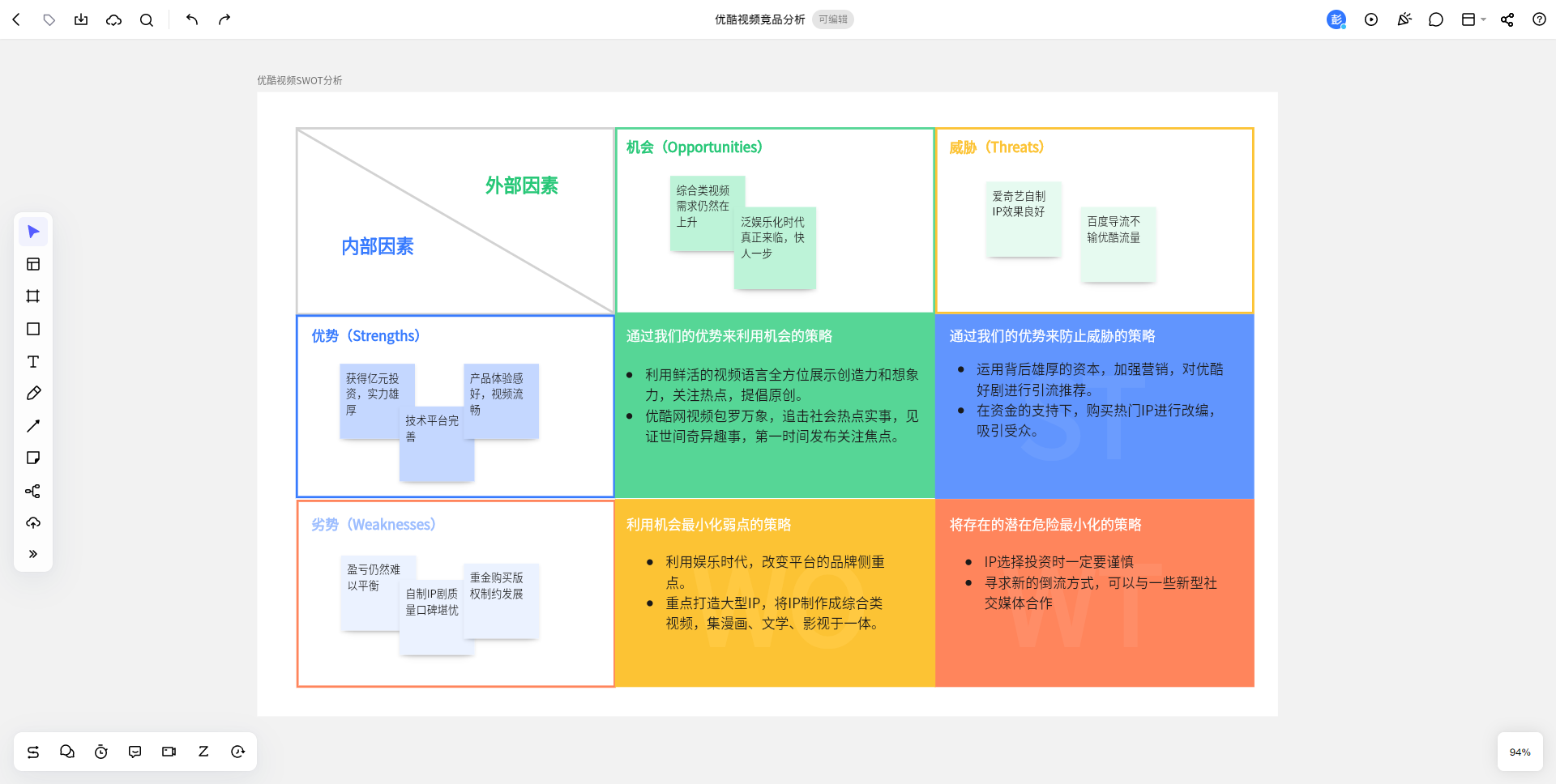Click the share icon
The width and height of the screenshot is (1556, 784).
click(x=1507, y=19)
